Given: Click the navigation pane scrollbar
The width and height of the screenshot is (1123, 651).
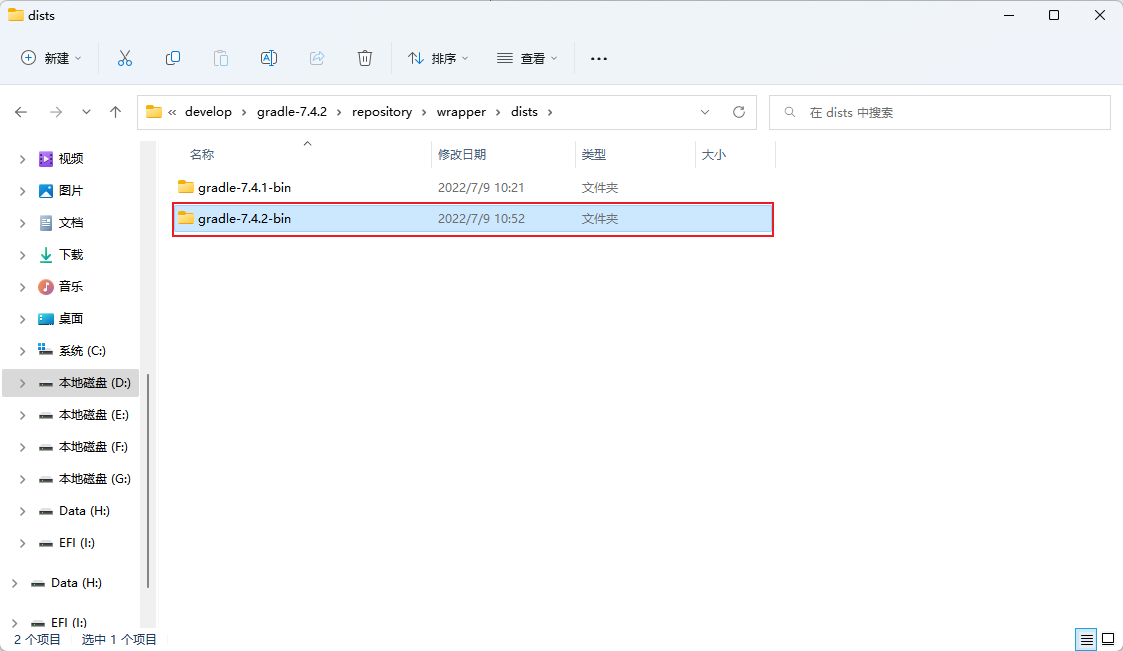Looking at the screenshot, I should tap(148, 481).
